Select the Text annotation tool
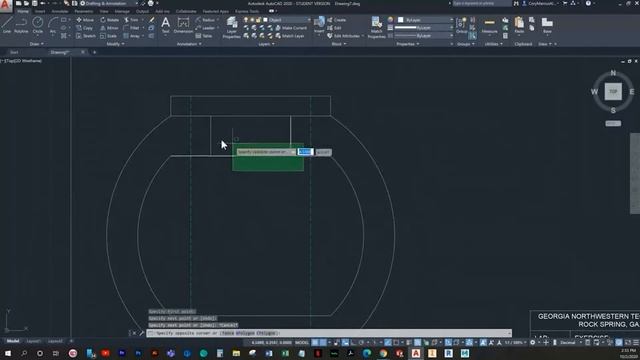The image size is (640, 360). click(165, 25)
